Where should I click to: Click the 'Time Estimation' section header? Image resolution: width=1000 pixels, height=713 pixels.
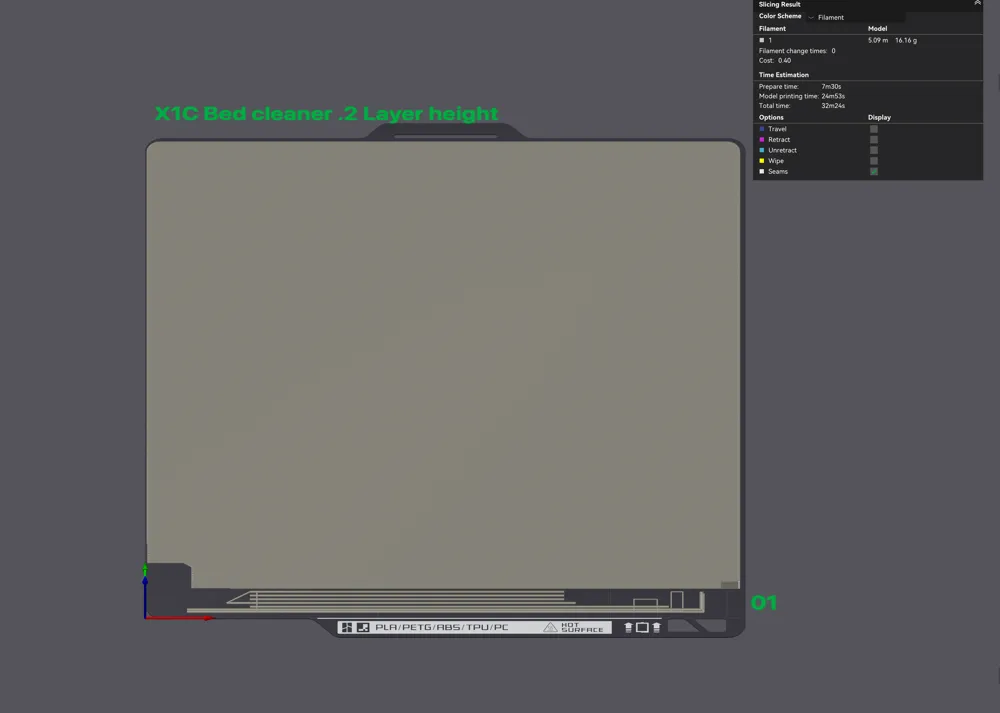click(x=784, y=75)
